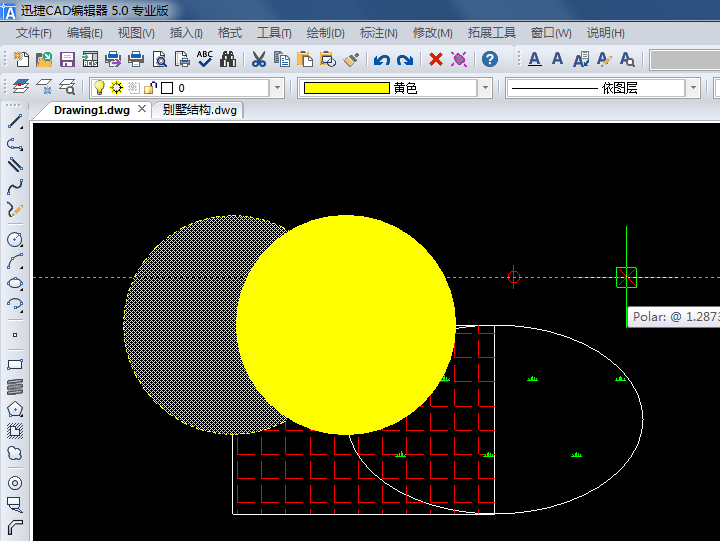Select the freehand sketch pencil tool
The width and height of the screenshot is (720, 541).
point(15,210)
